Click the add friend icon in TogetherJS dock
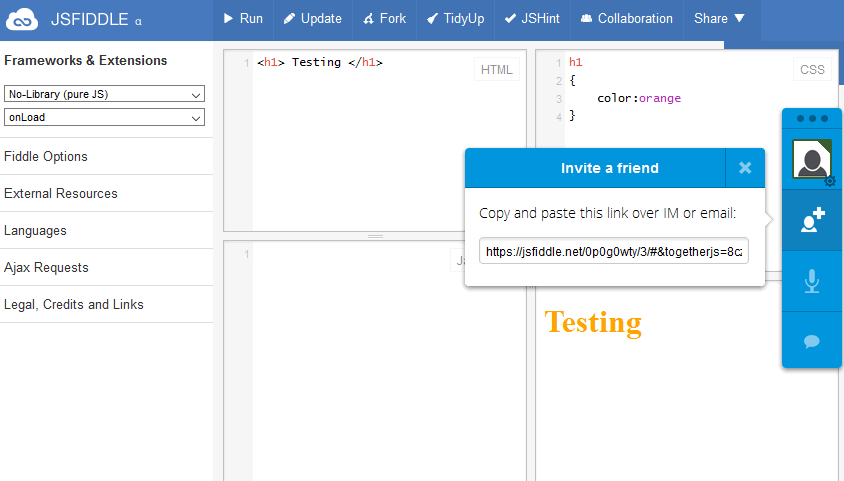 [x=812, y=220]
